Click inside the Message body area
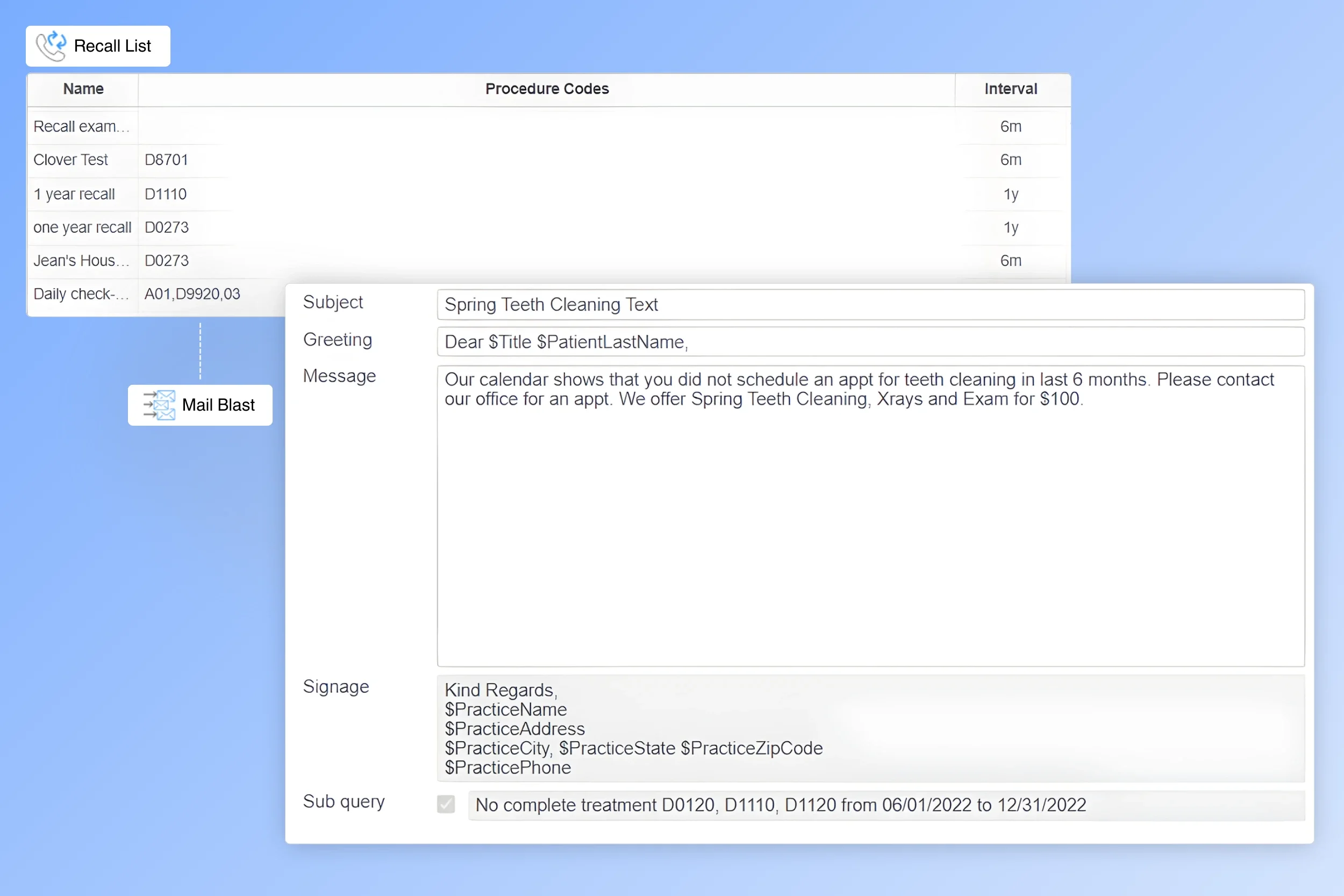The image size is (1344, 896). 869,514
